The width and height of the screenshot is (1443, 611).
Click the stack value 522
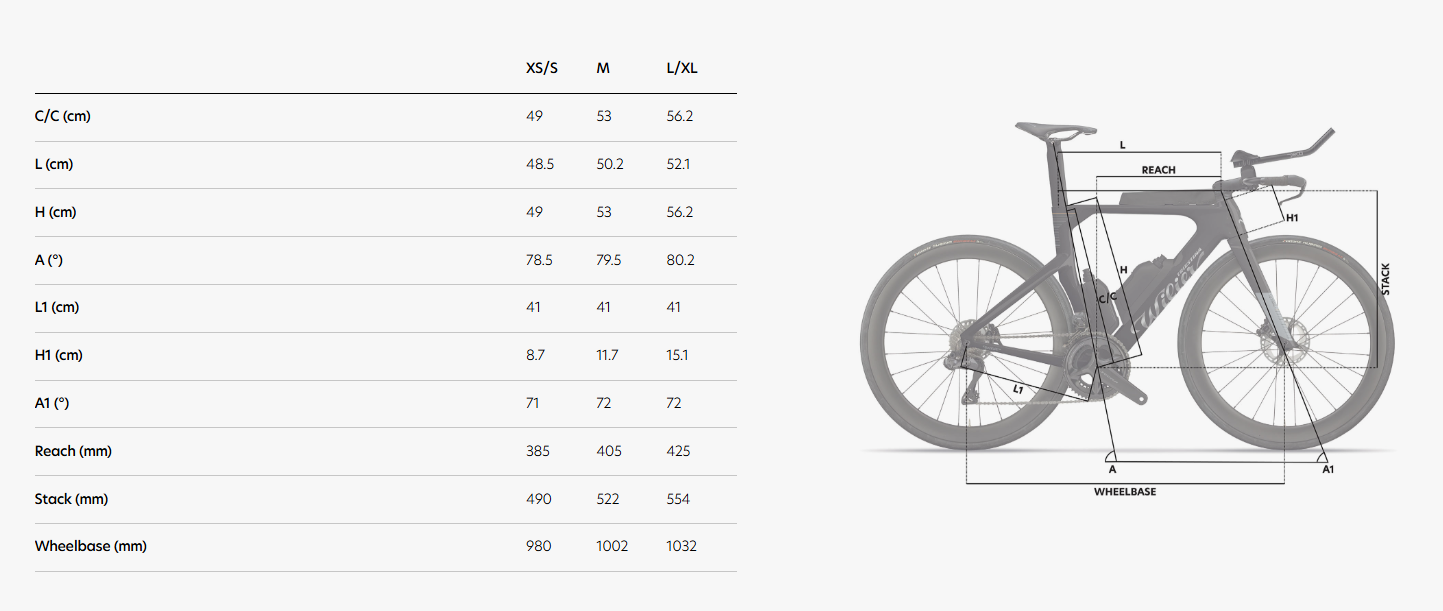click(608, 499)
